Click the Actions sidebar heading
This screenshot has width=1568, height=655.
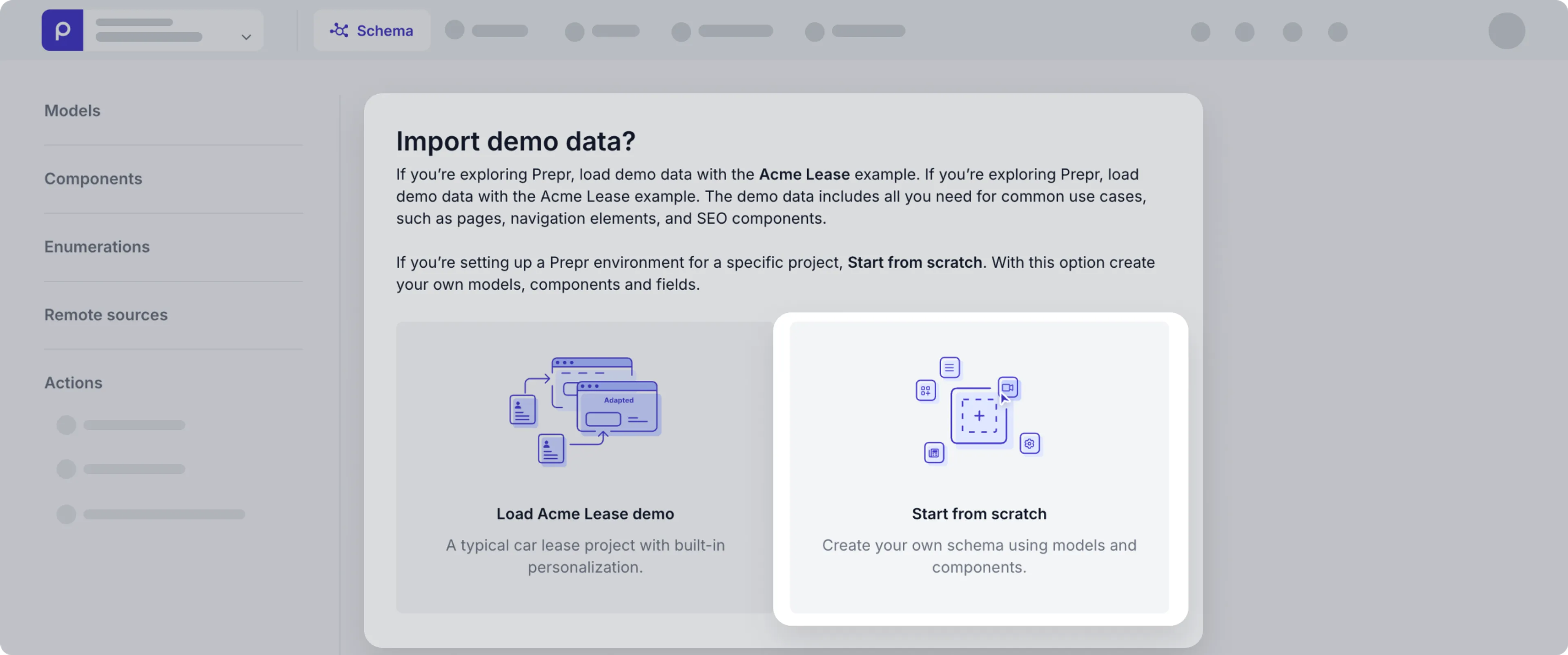73,383
